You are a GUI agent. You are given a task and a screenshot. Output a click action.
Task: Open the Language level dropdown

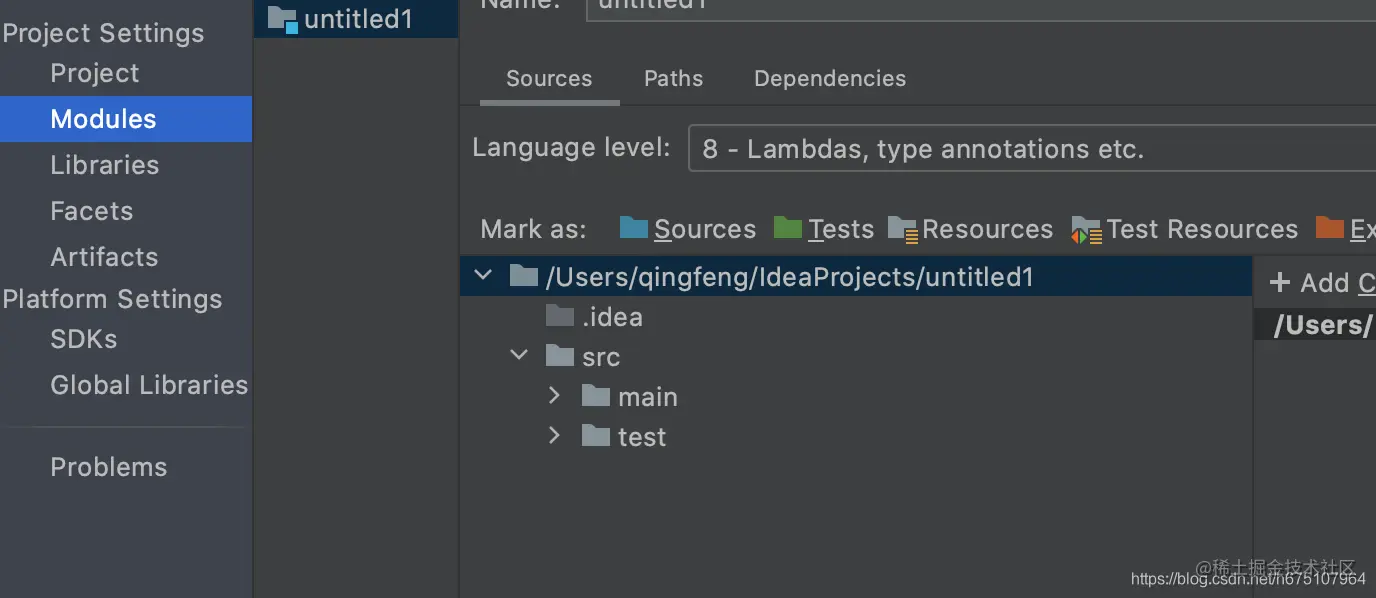click(1030, 149)
